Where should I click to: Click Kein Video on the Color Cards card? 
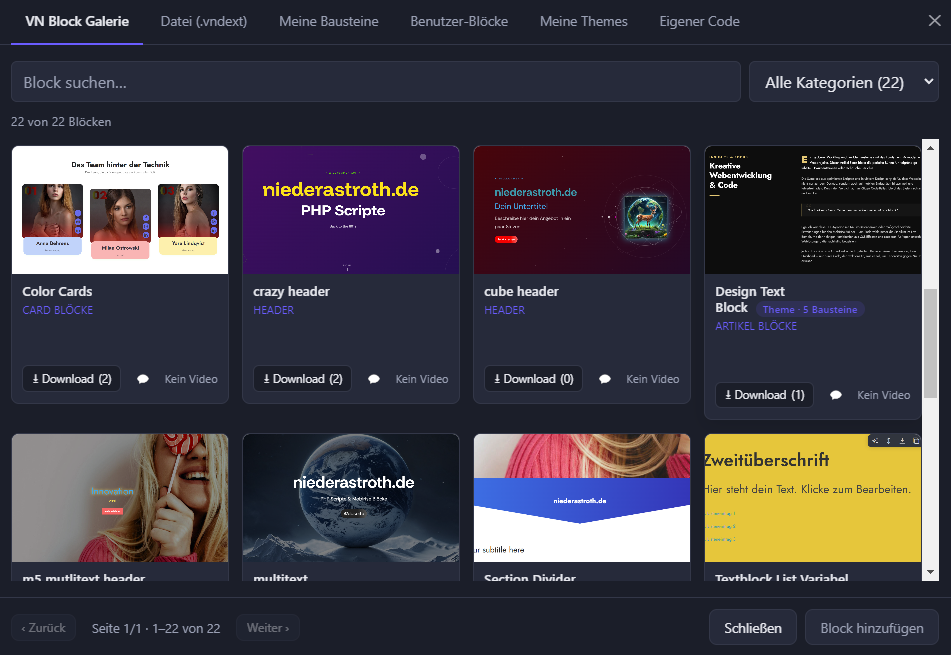[x=191, y=379]
